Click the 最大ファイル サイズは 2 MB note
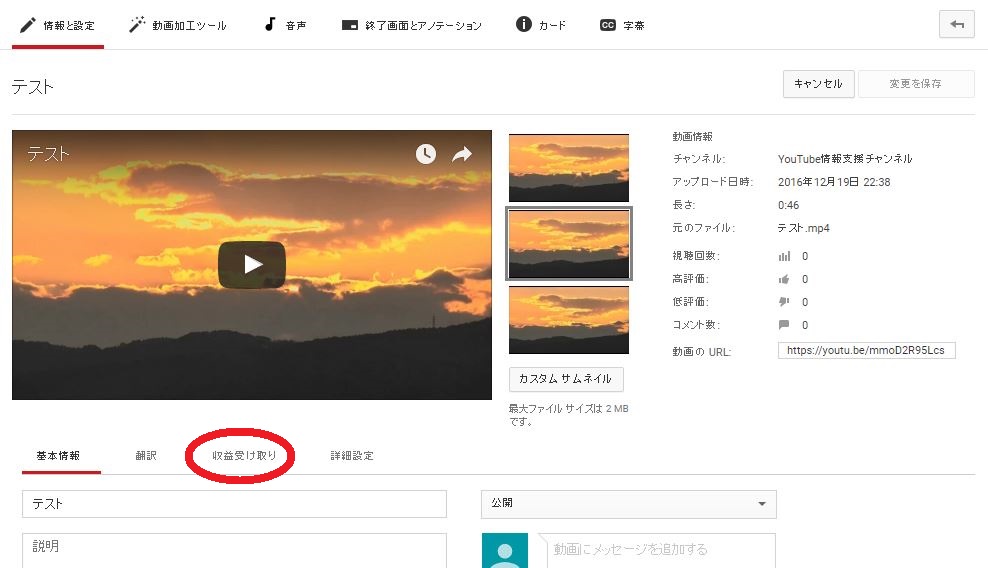The width and height of the screenshot is (988, 568). [568, 415]
